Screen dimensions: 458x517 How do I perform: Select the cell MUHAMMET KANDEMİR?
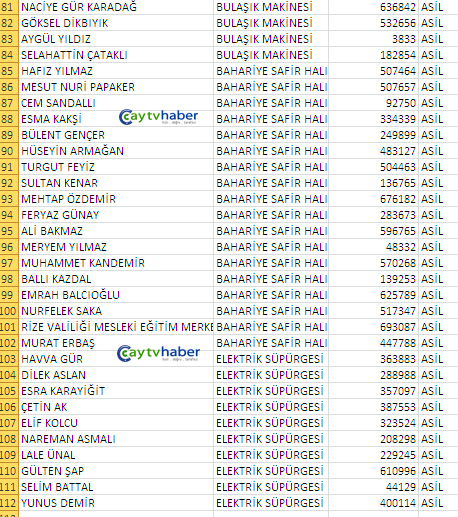116,263
